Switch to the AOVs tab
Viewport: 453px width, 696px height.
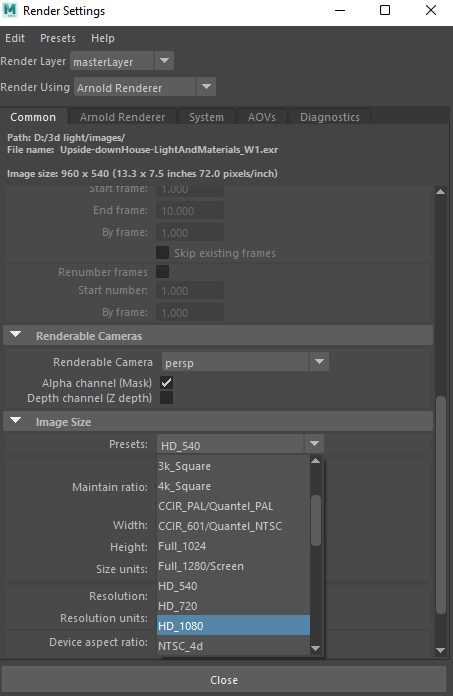(262, 117)
